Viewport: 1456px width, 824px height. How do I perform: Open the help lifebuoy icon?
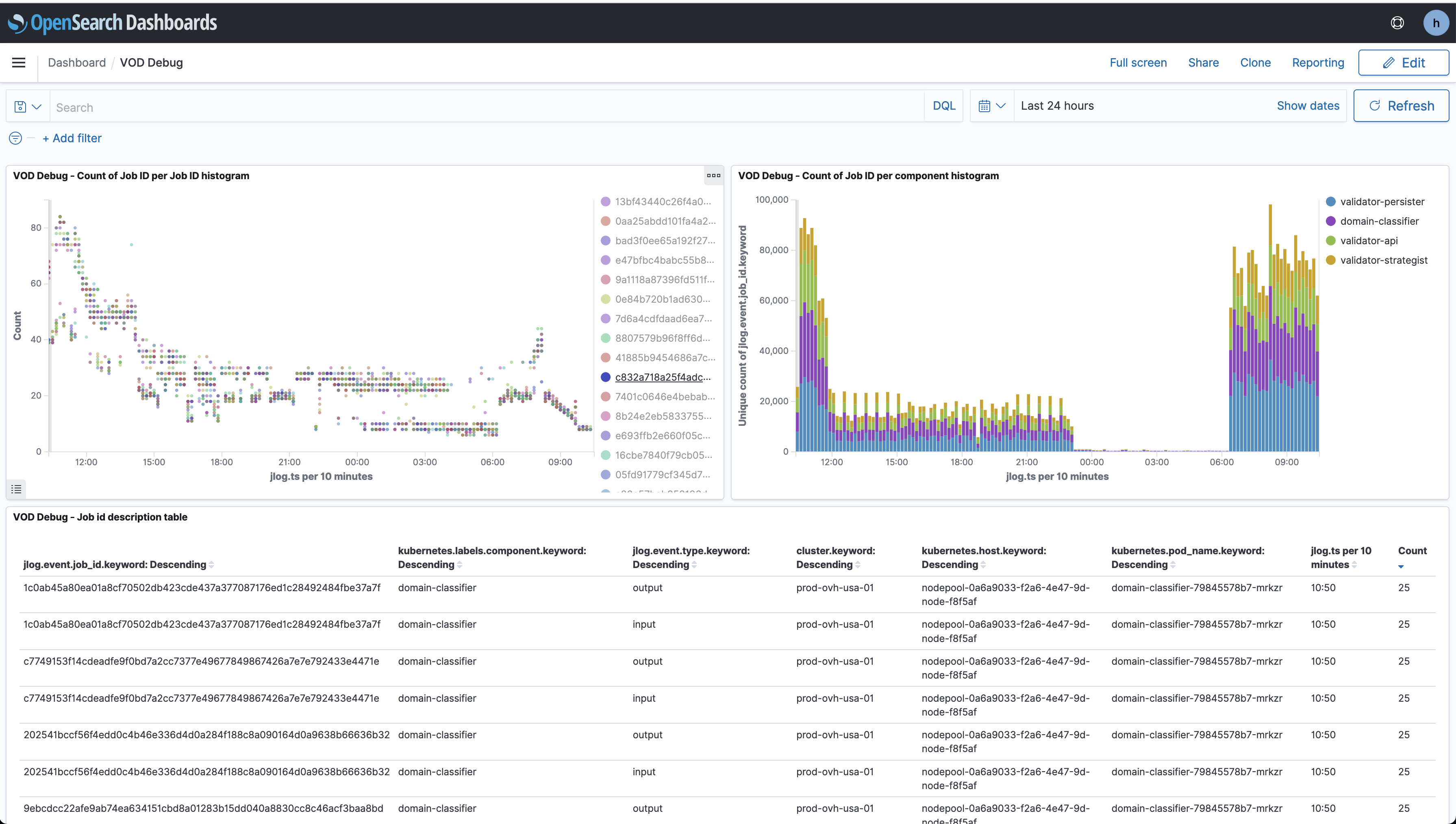(1397, 23)
